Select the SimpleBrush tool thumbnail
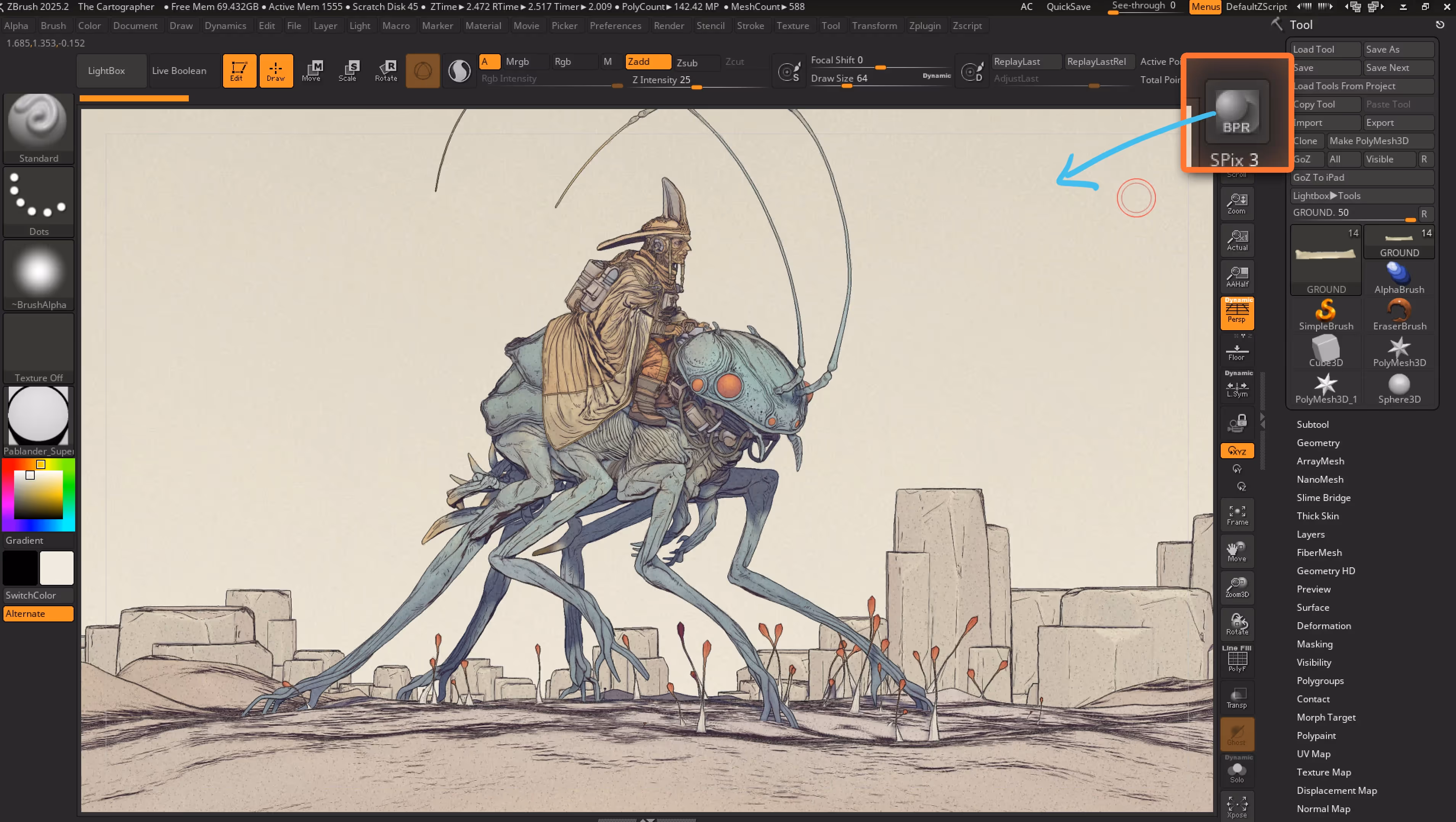This screenshot has height=822, width=1456. click(1326, 314)
